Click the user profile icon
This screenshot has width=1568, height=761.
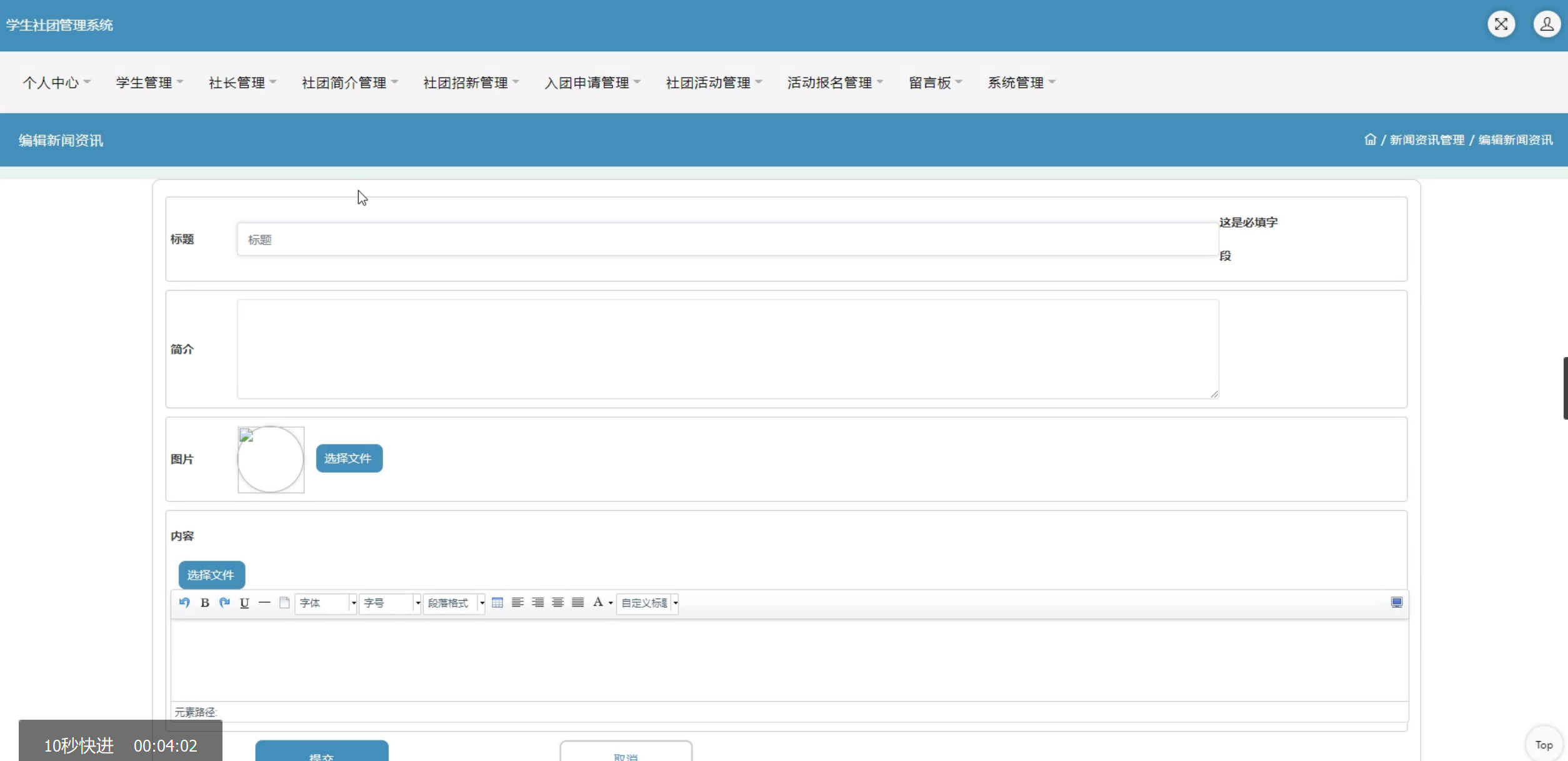point(1547,24)
